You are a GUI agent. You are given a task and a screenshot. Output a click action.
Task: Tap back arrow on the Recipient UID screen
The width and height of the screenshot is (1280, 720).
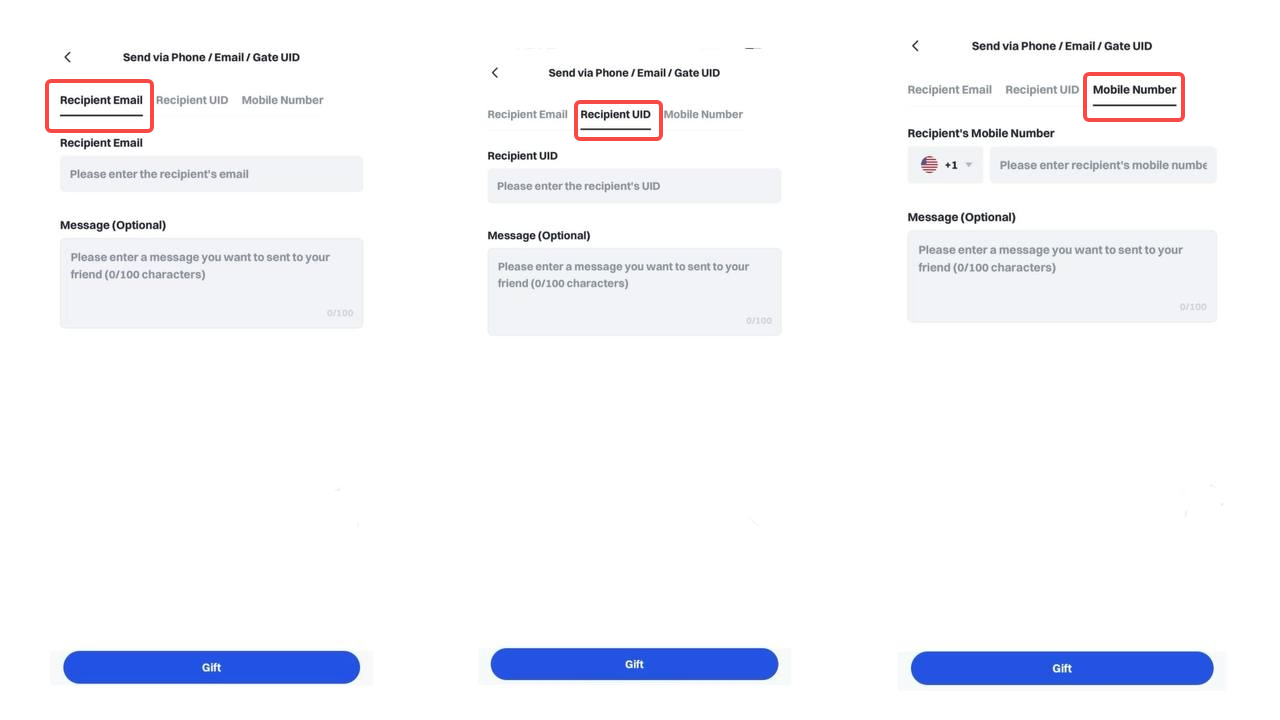(x=495, y=73)
